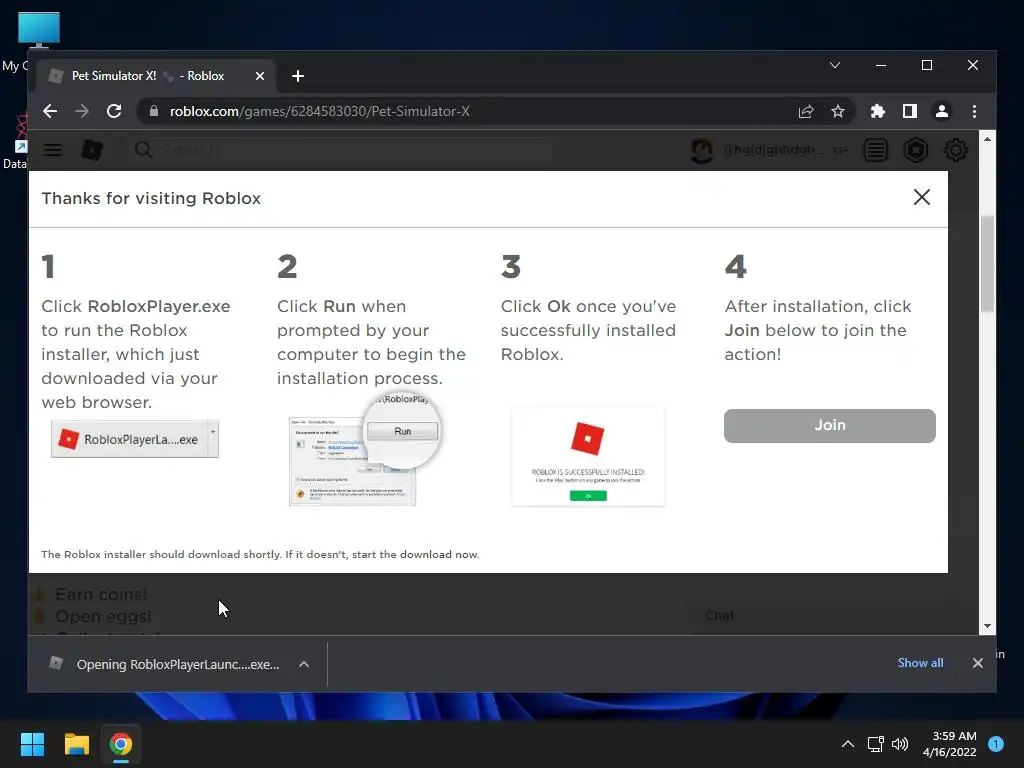Click the grey Join button

tap(829, 426)
